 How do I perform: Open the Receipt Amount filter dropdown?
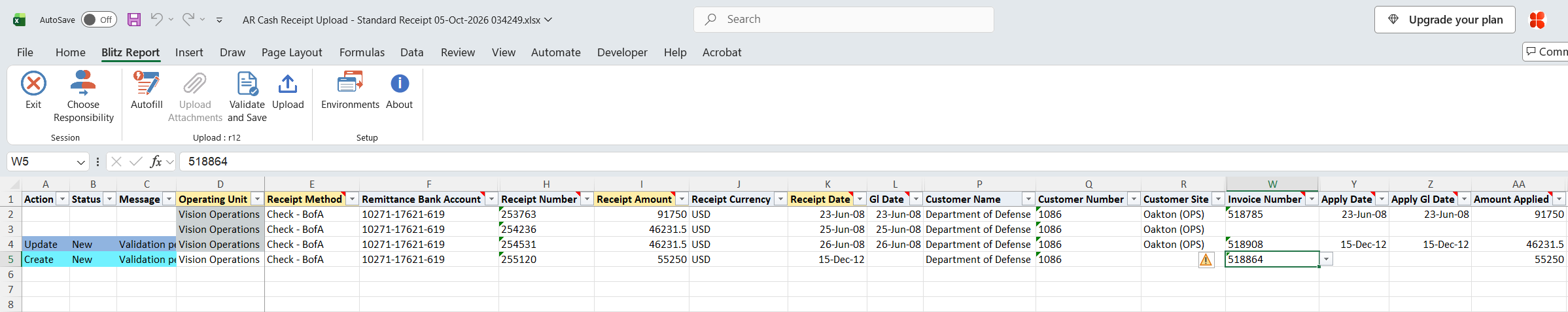click(x=682, y=199)
